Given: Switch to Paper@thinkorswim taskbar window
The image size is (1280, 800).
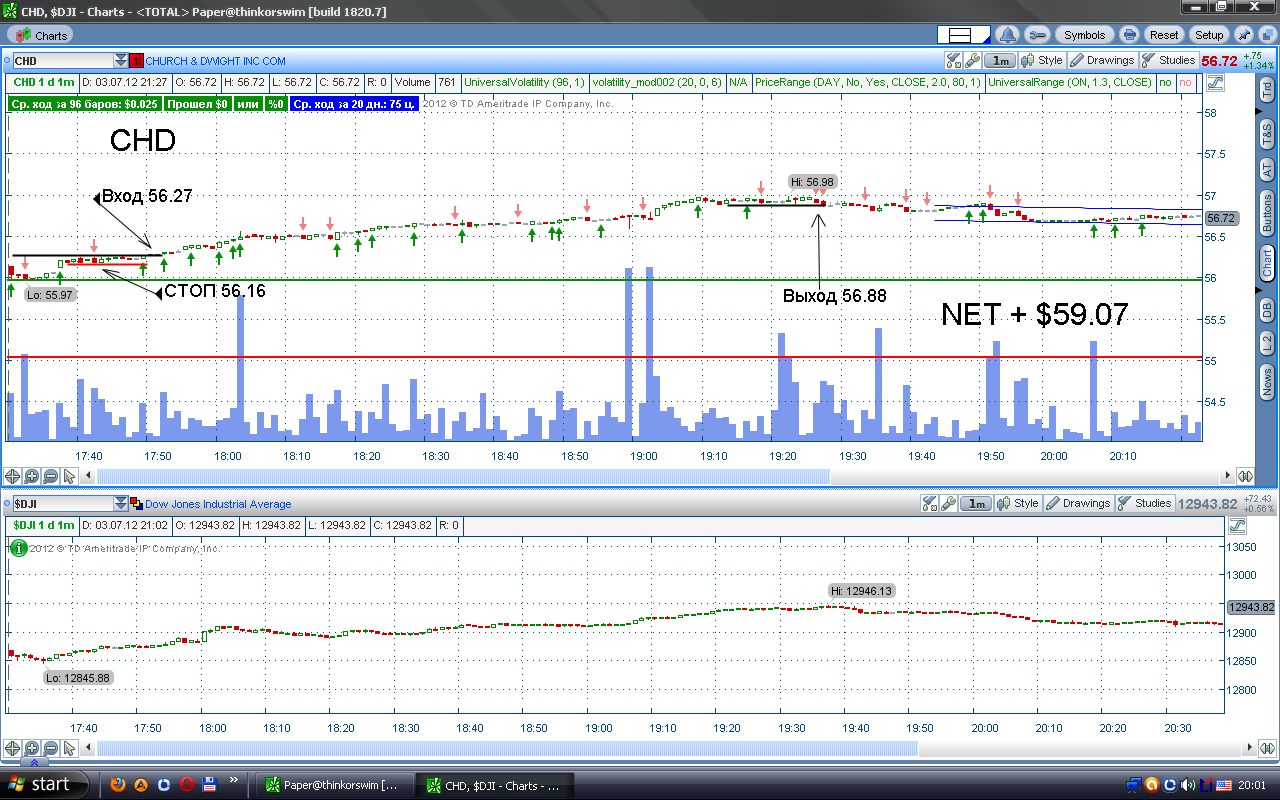Looking at the screenshot, I should (334, 785).
